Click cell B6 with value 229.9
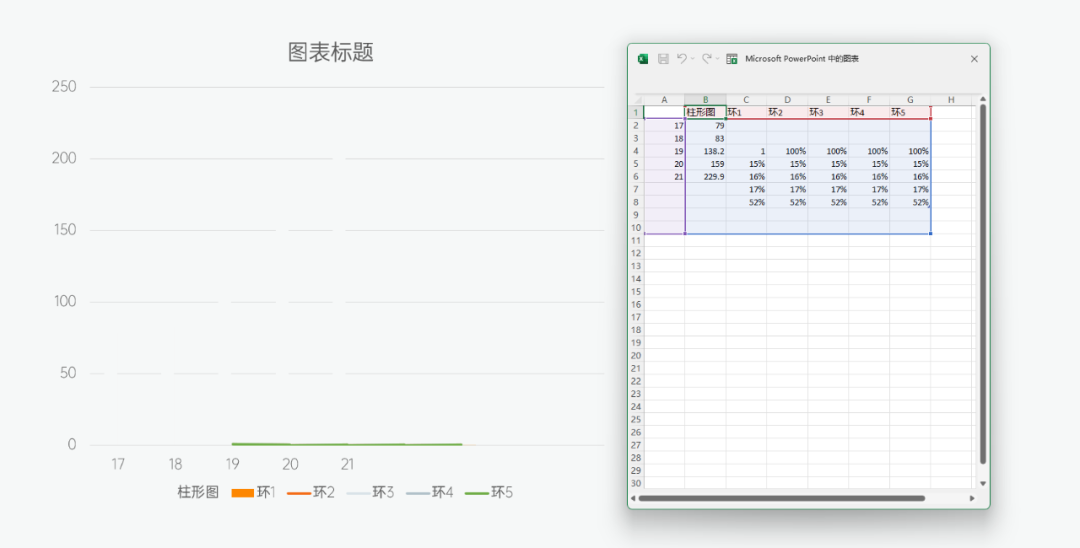The image size is (1080, 548). pyautogui.click(x=705, y=176)
